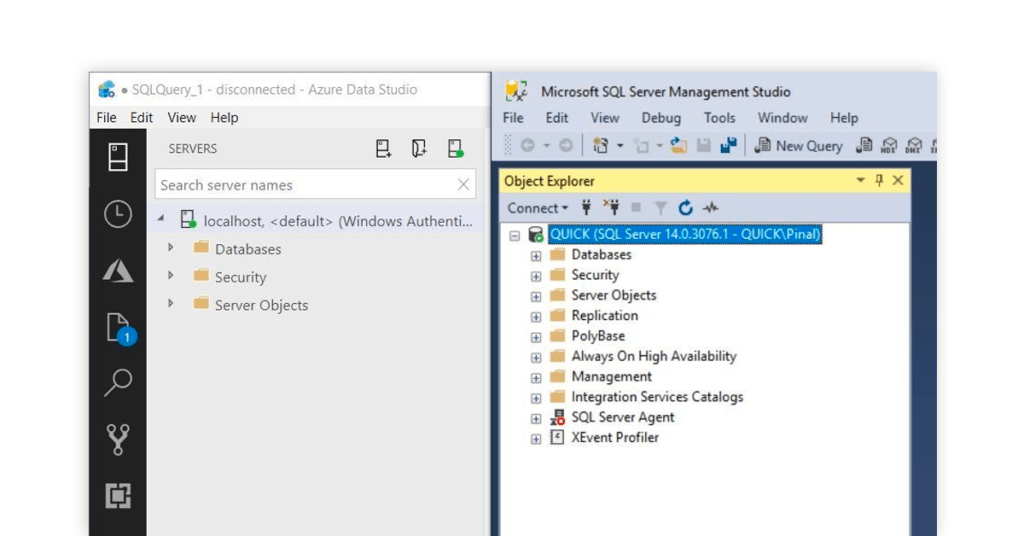
Task: Click the Navigate Forward arrow in SSMS toolbar
Action: [x=566, y=146]
